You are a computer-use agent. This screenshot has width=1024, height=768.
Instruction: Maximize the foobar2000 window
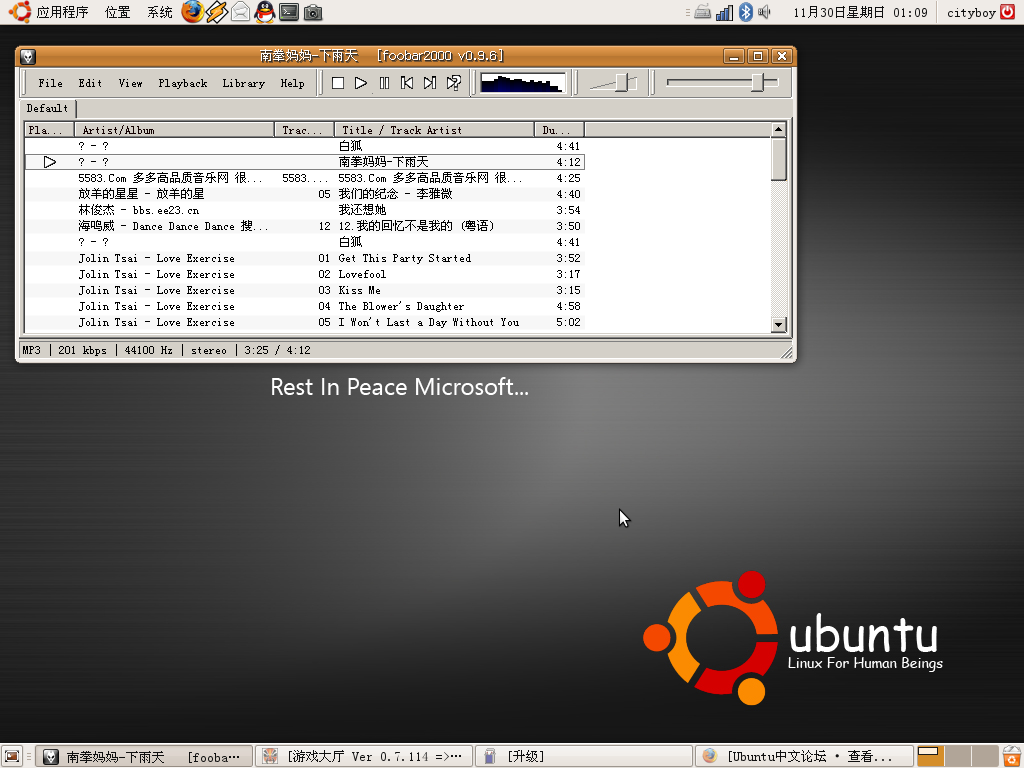(x=758, y=56)
